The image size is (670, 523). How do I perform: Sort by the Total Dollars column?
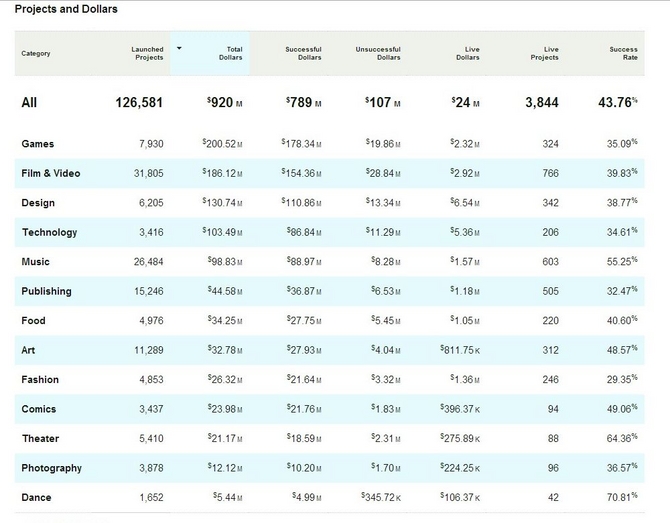point(231,53)
